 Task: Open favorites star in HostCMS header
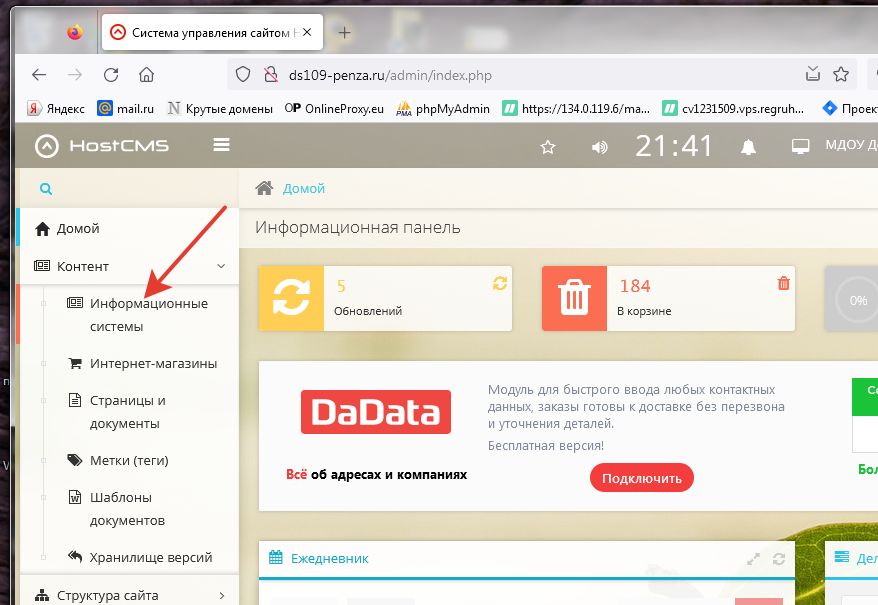(x=548, y=147)
